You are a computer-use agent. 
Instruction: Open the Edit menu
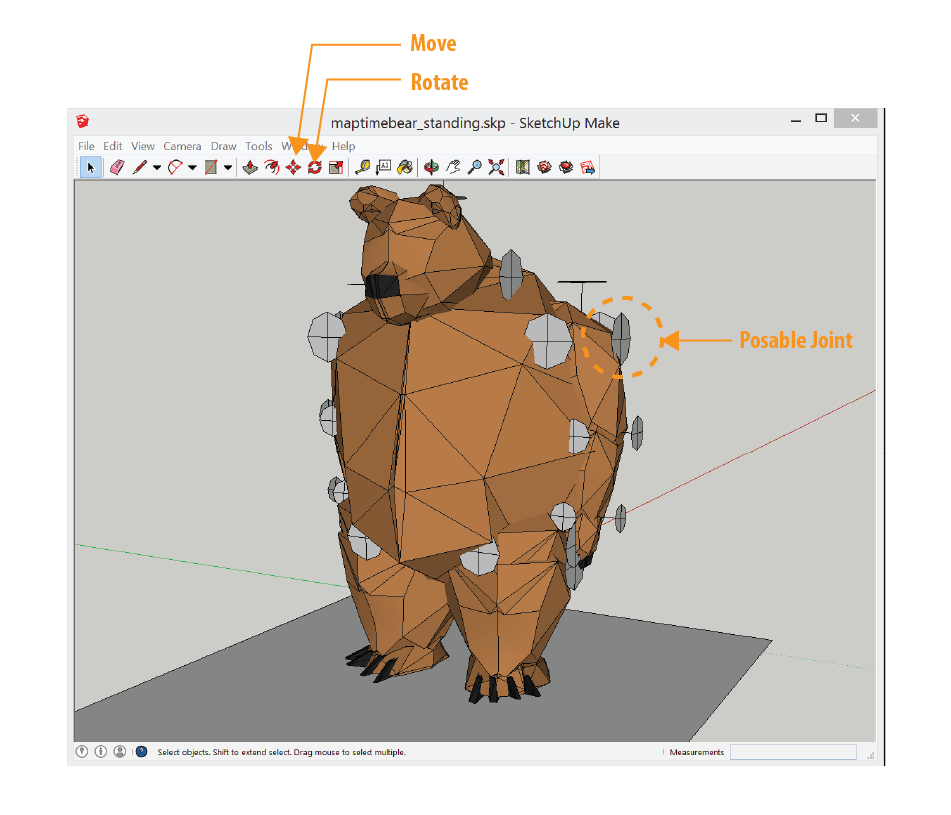[112, 146]
